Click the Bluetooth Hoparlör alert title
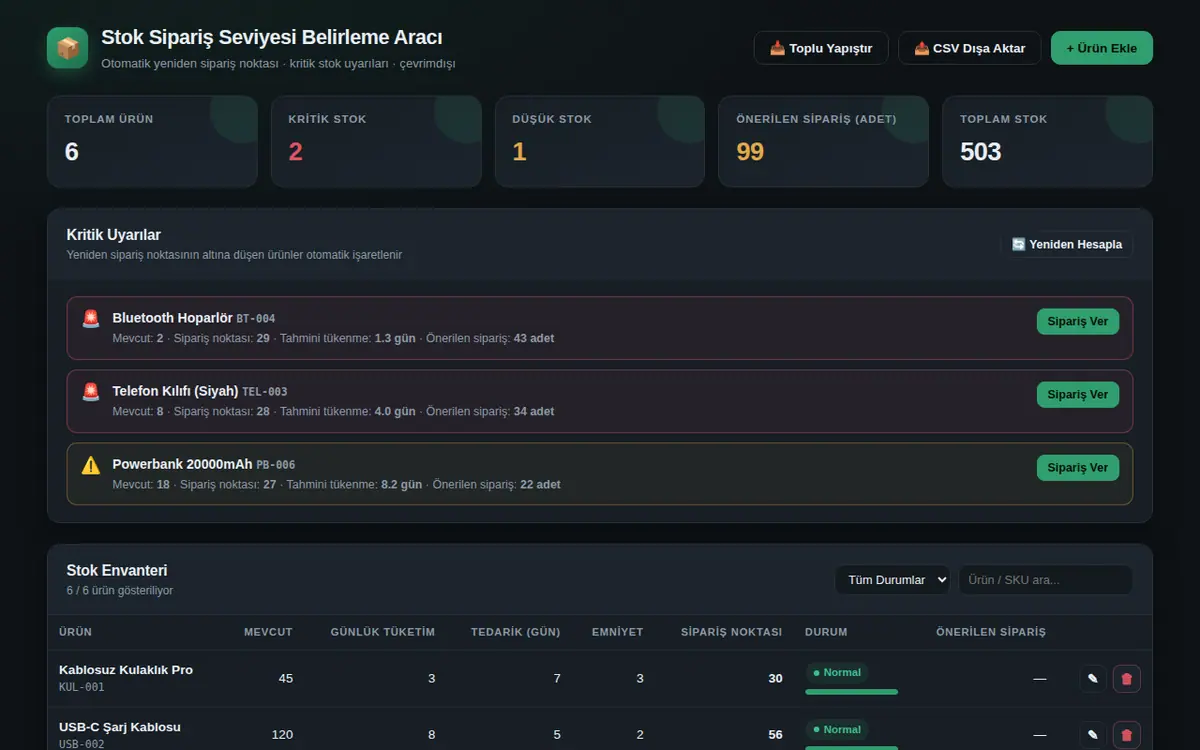1200x750 pixels. click(x=172, y=318)
